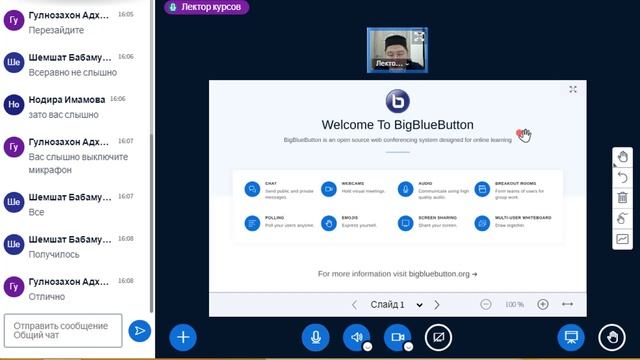Make the lecturer webcam fullscreen
Viewport: 640px width, 360px height.
pos(419,37)
